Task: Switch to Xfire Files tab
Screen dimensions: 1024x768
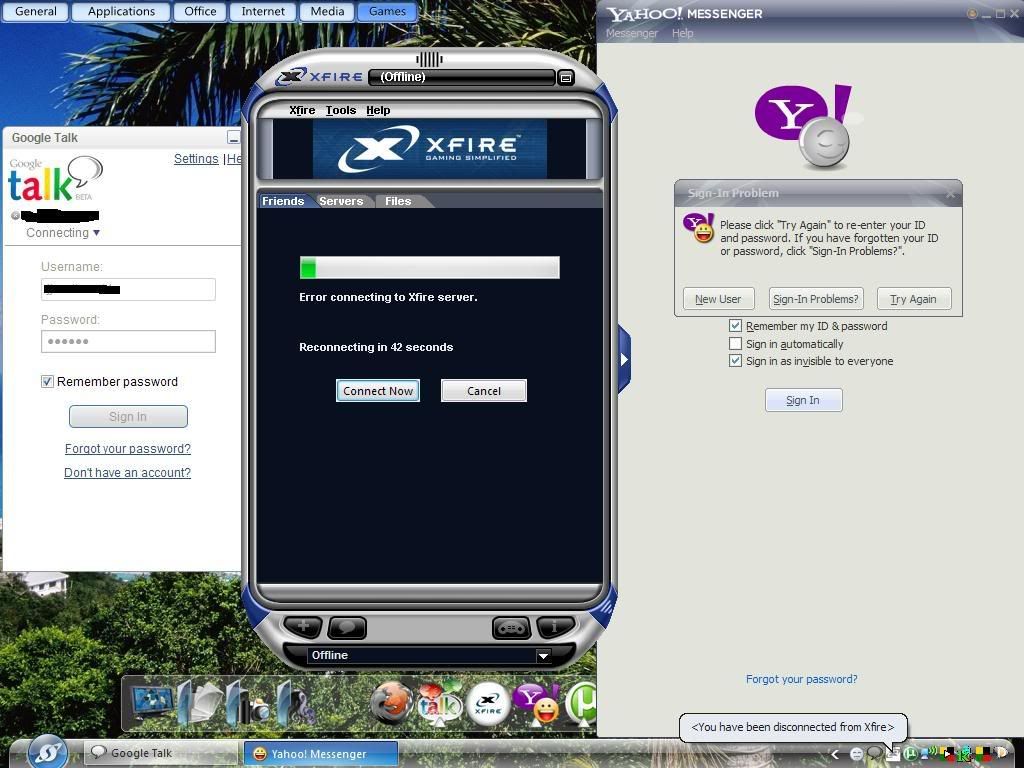Action: [398, 201]
